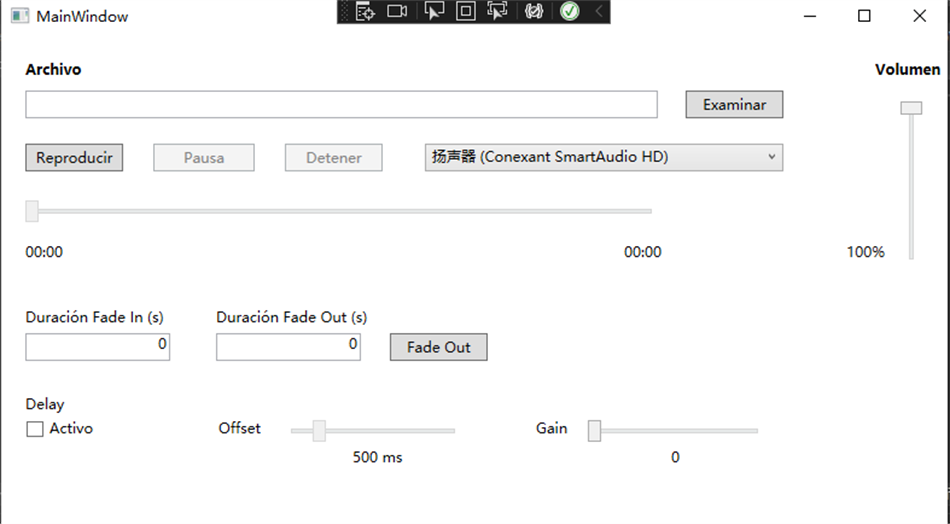This screenshot has width=950, height=524.
Task: Click the Hot Reload braces icon
Action: (534, 12)
